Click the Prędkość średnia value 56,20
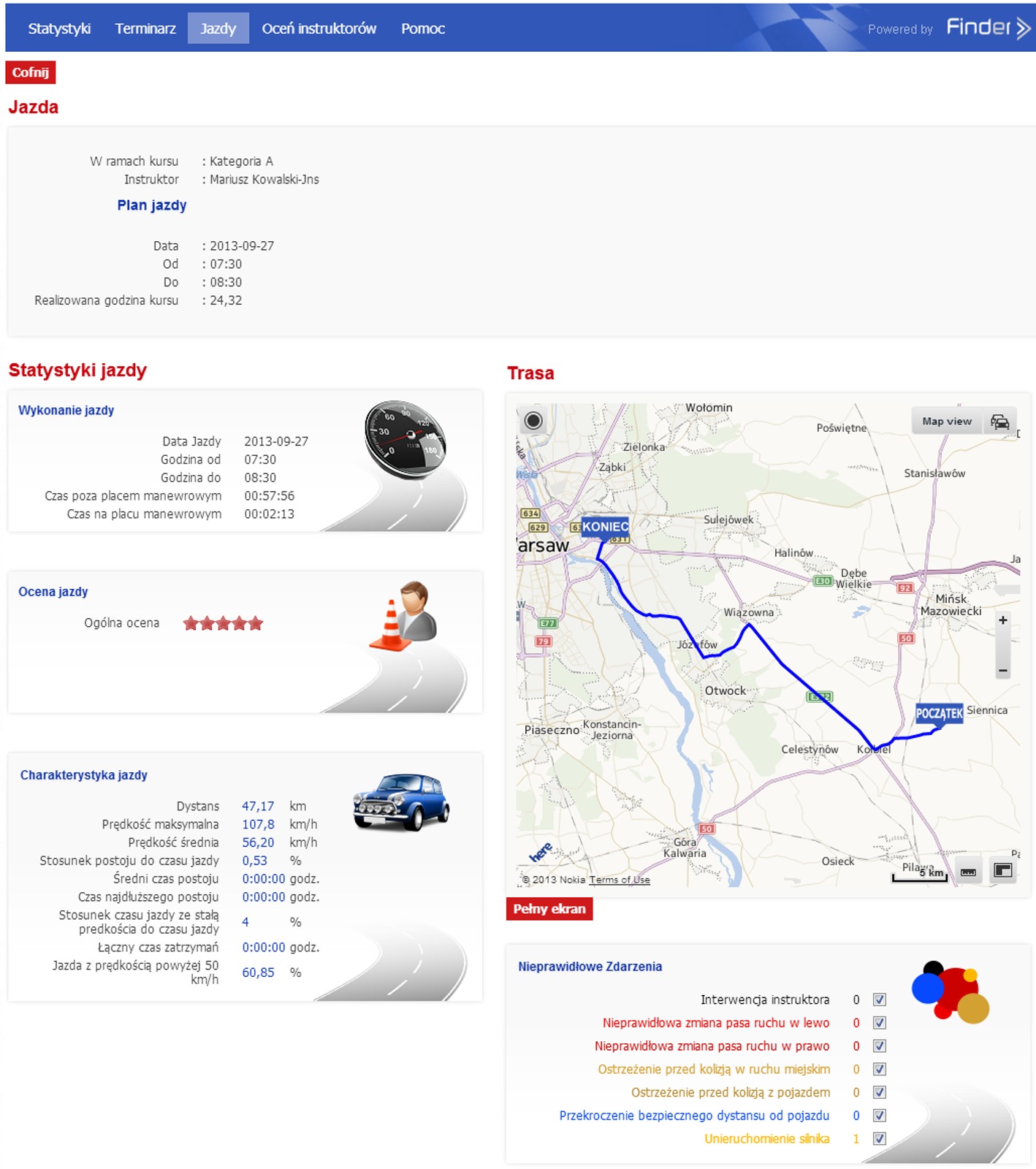The image size is (1036, 1169). click(x=258, y=842)
